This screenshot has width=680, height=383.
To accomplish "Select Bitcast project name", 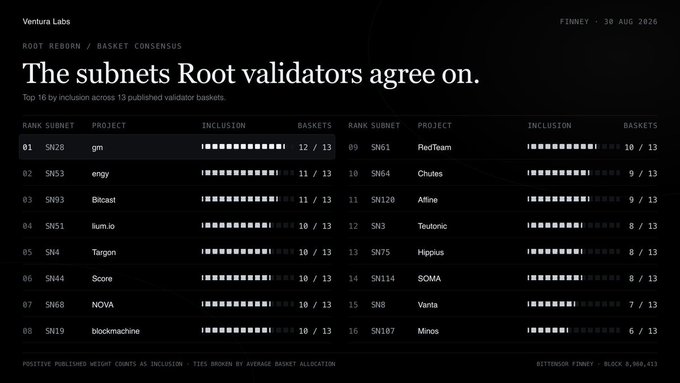I will point(104,200).
